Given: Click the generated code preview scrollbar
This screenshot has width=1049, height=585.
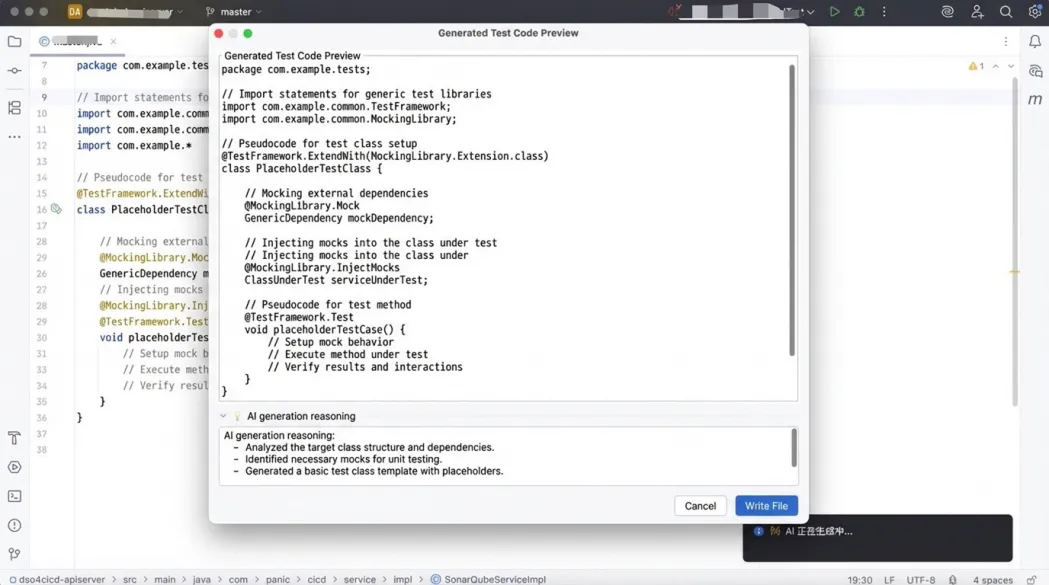Looking at the screenshot, I should tap(792, 210).
